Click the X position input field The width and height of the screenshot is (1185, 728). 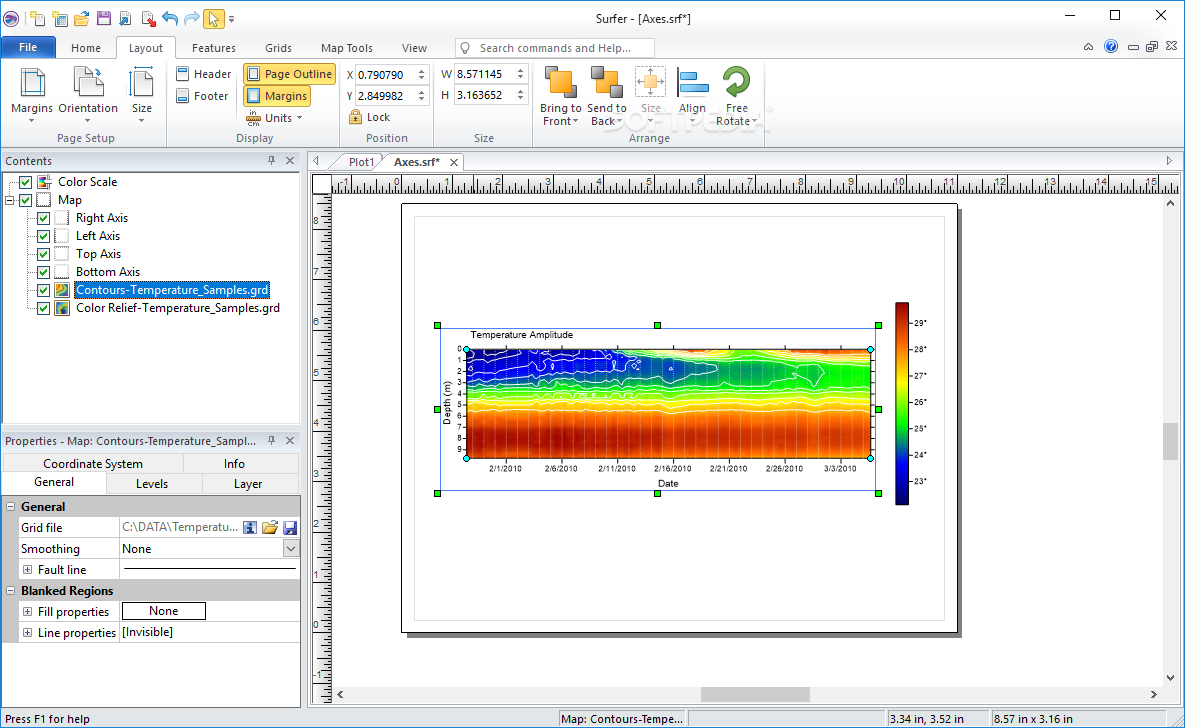[x=385, y=74]
